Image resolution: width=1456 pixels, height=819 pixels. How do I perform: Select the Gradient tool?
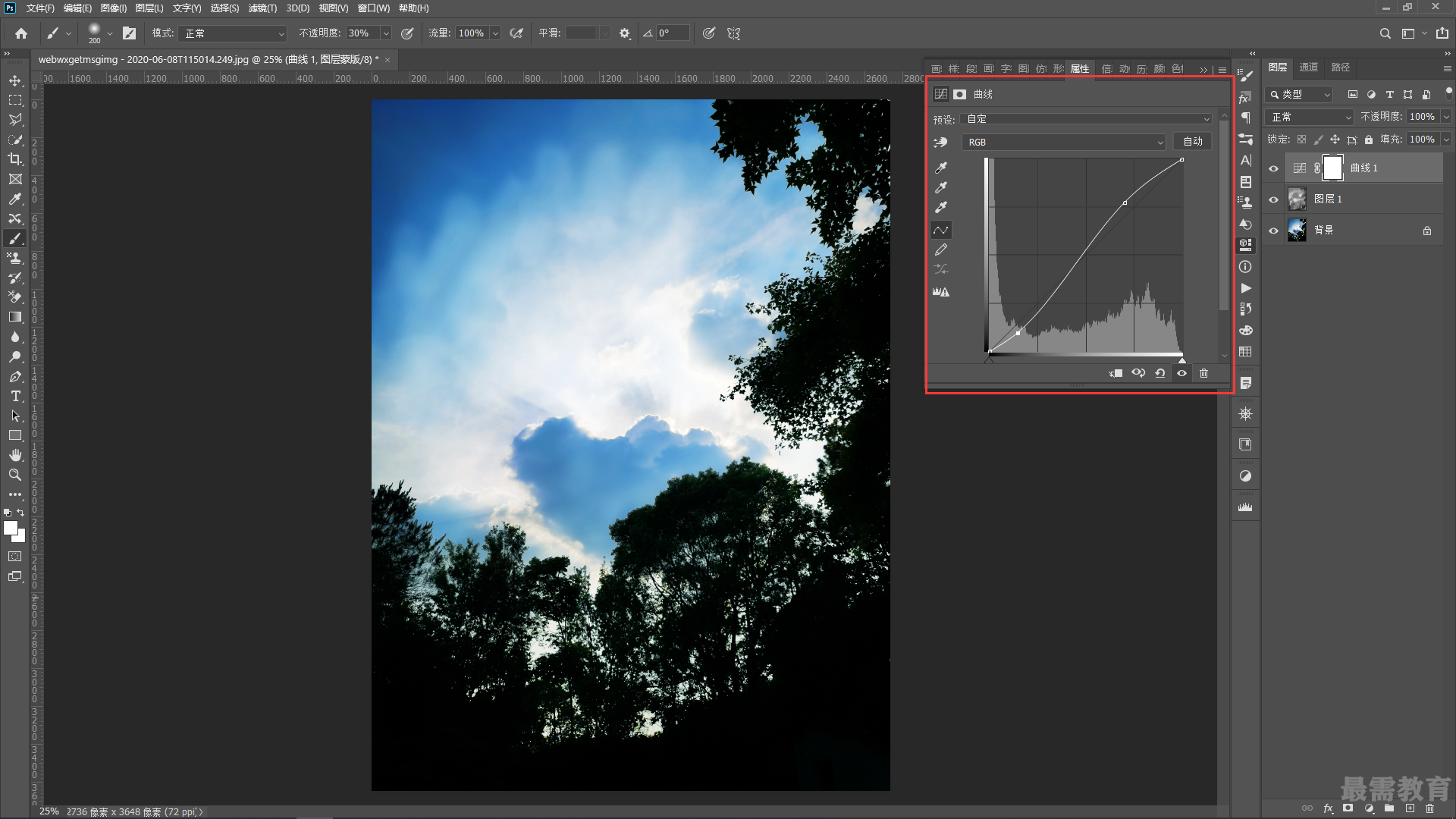[15, 317]
